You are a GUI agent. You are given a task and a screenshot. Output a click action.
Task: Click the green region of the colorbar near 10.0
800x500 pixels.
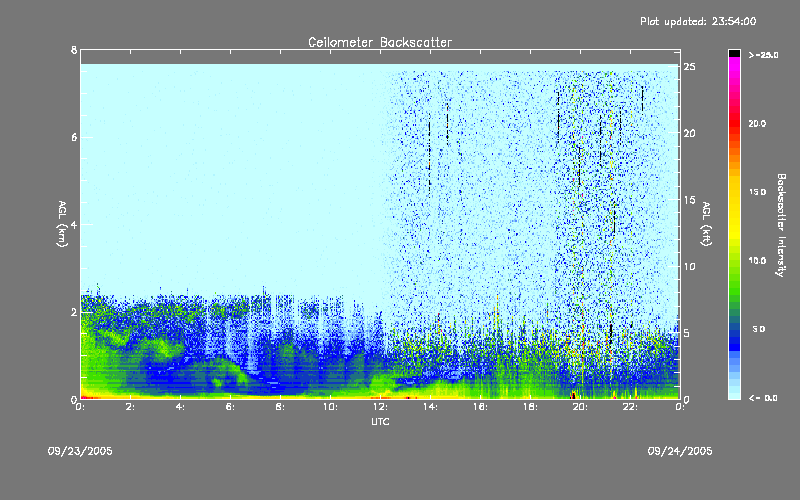734,261
